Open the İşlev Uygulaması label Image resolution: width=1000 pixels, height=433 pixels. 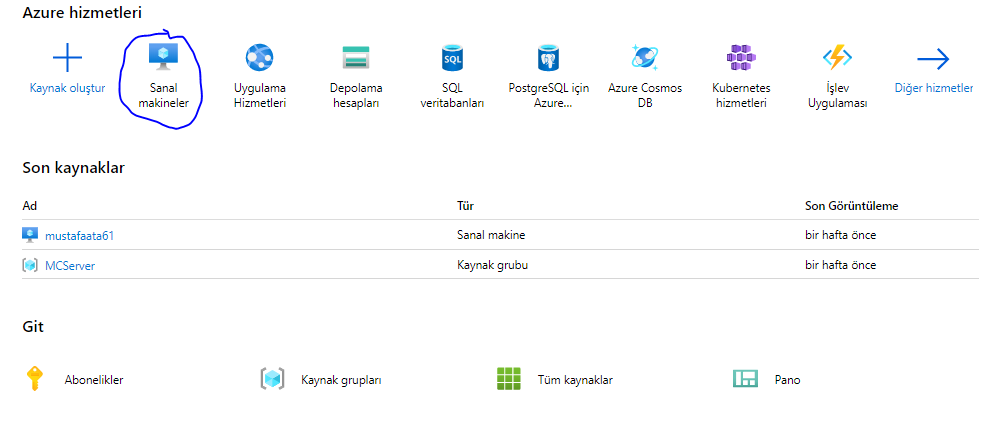coord(837,96)
